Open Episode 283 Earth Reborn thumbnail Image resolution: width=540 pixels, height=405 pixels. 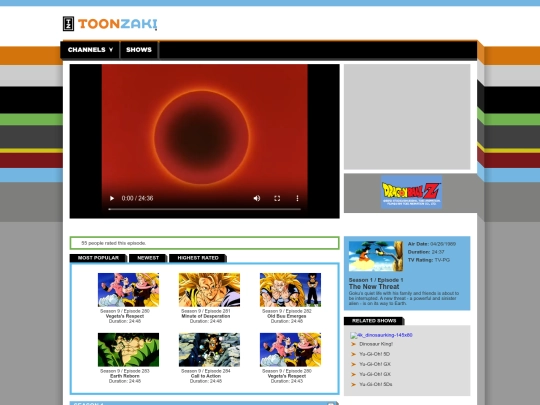pos(128,350)
